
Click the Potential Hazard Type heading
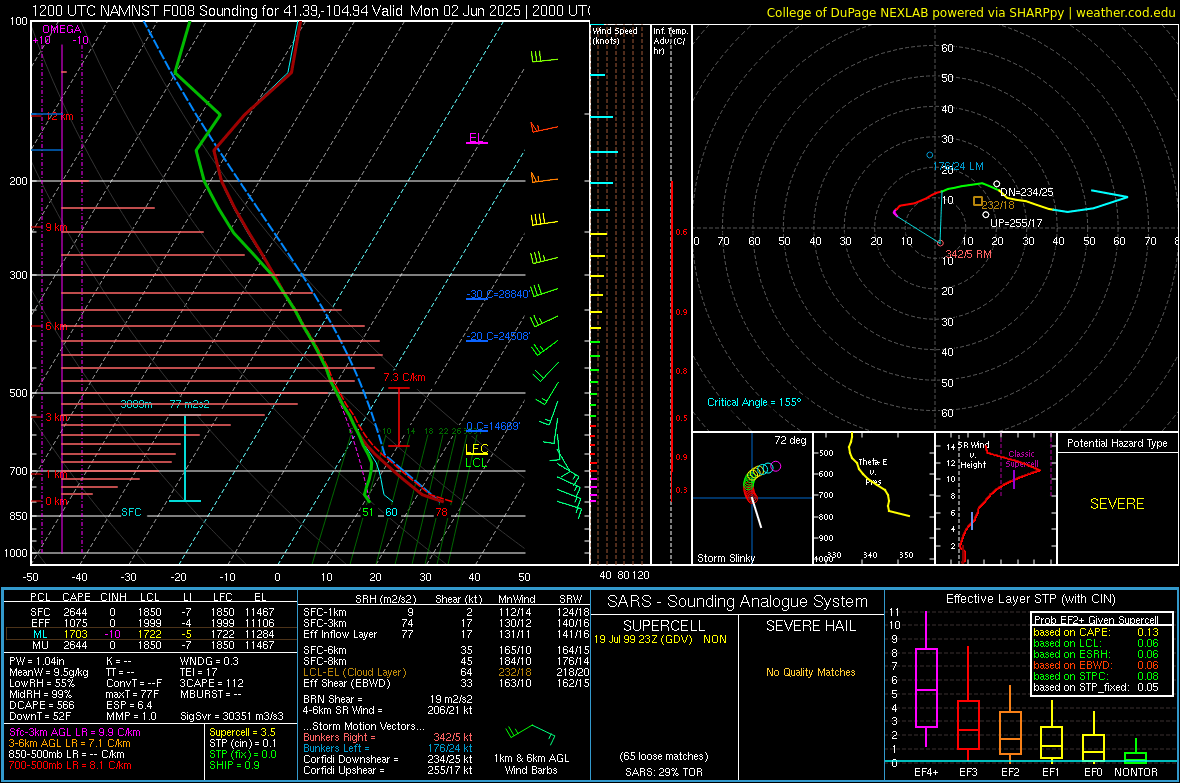click(1117, 443)
